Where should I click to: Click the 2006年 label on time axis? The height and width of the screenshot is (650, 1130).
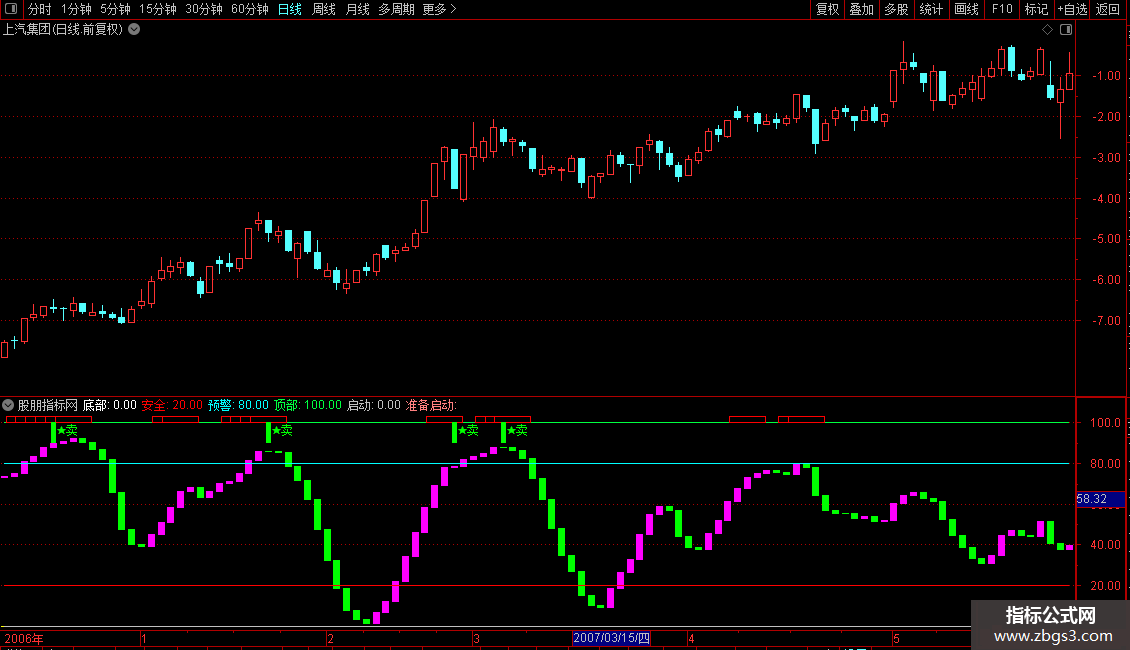(24, 638)
